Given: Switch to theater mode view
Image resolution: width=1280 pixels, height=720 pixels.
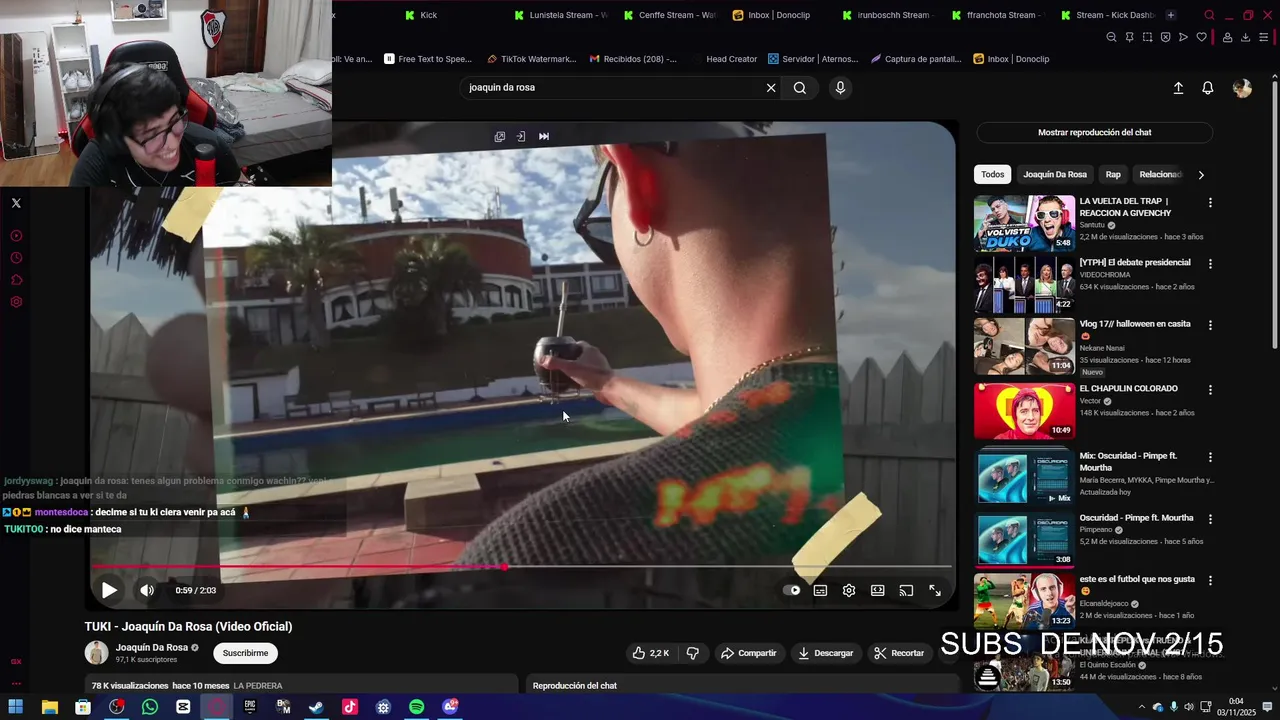Looking at the screenshot, I should 878,590.
